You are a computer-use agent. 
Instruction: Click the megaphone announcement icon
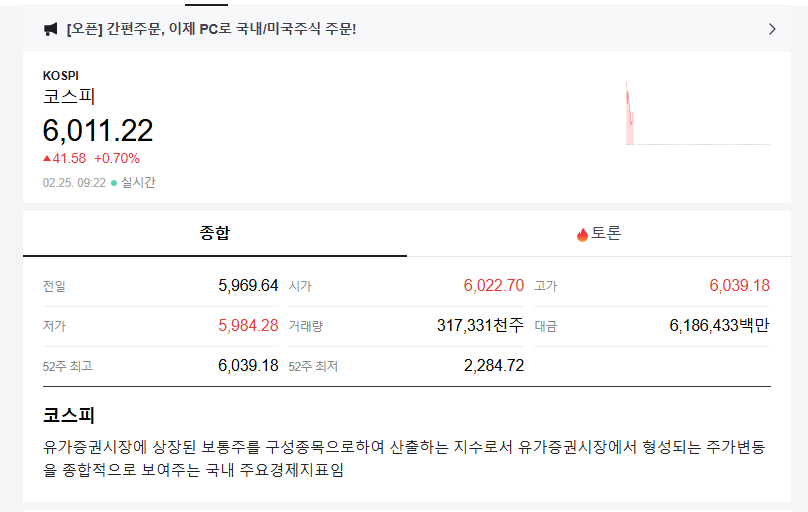(x=50, y=29)
